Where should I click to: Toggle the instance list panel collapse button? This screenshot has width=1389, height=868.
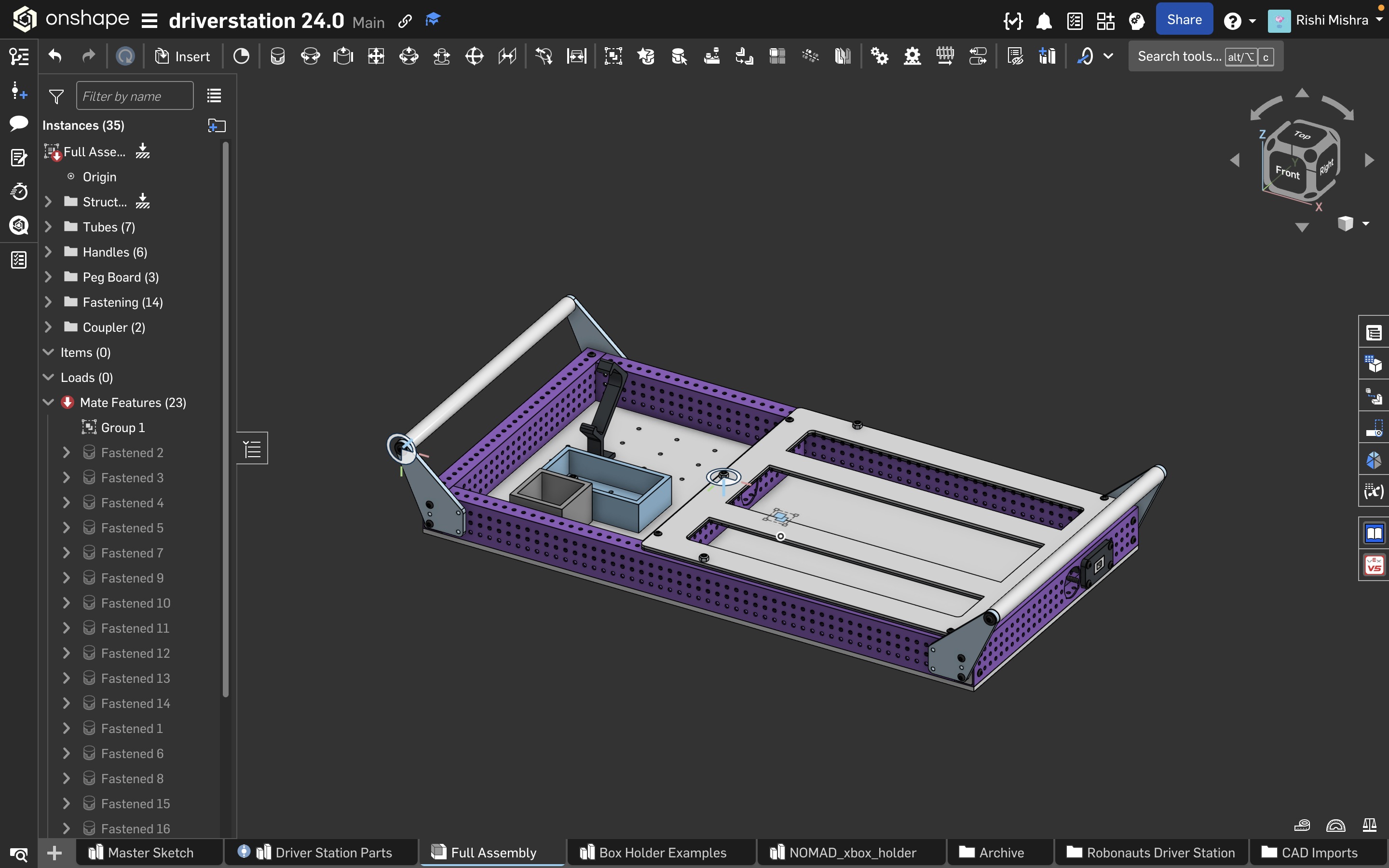(x=252, y=448)
